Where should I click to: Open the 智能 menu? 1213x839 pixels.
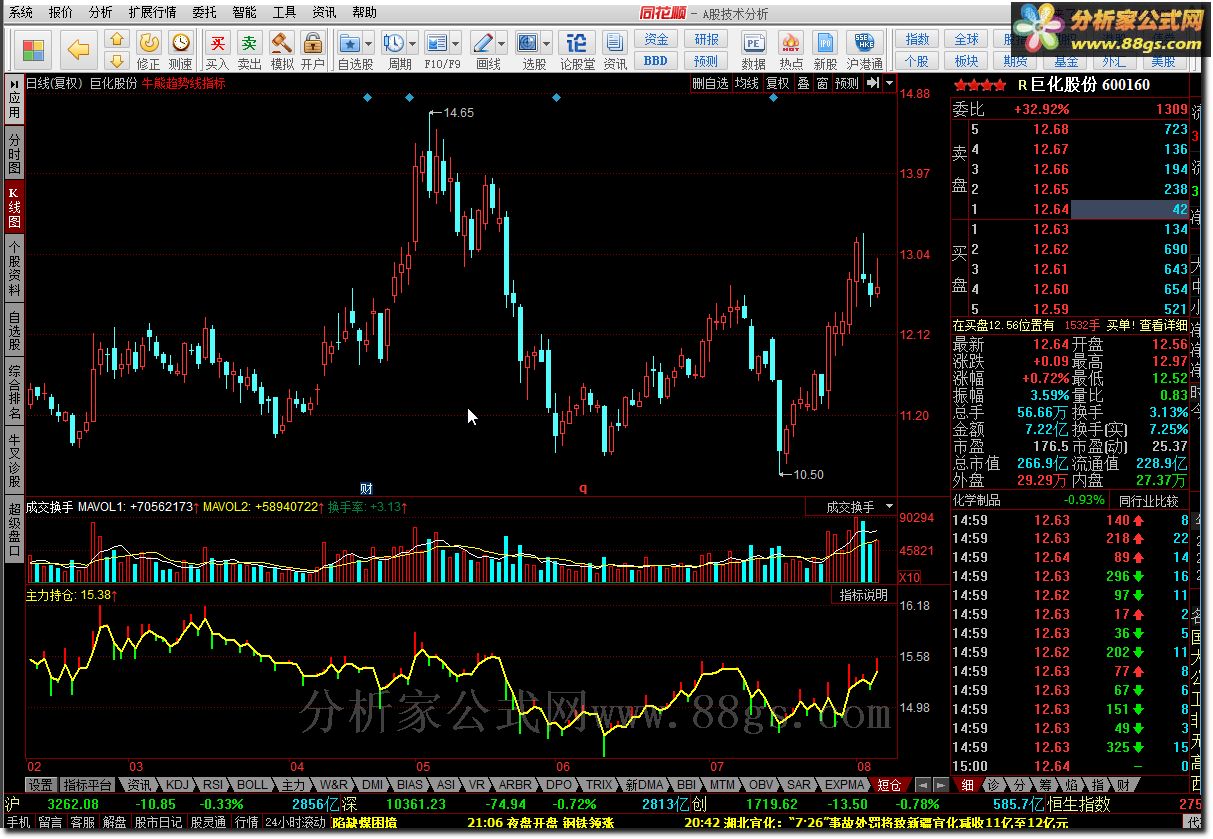(244, 13)
